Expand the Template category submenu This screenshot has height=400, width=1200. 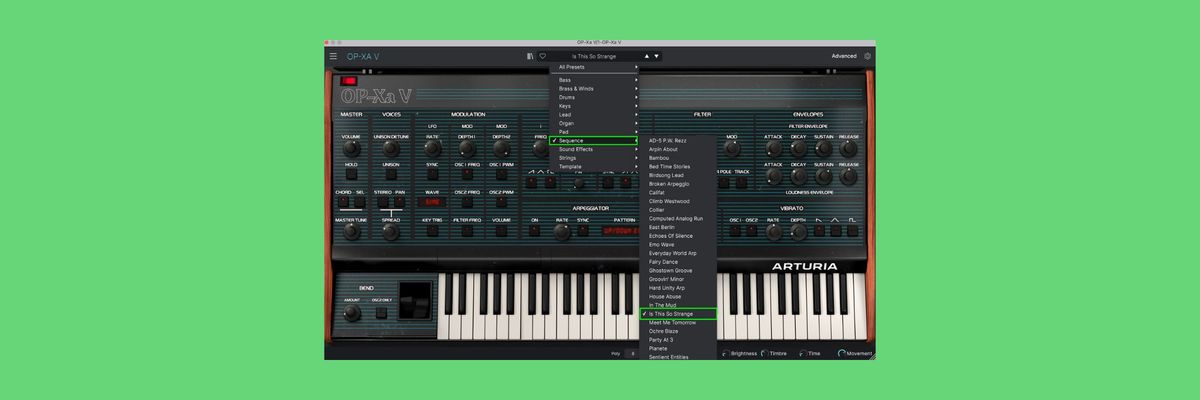595,167
